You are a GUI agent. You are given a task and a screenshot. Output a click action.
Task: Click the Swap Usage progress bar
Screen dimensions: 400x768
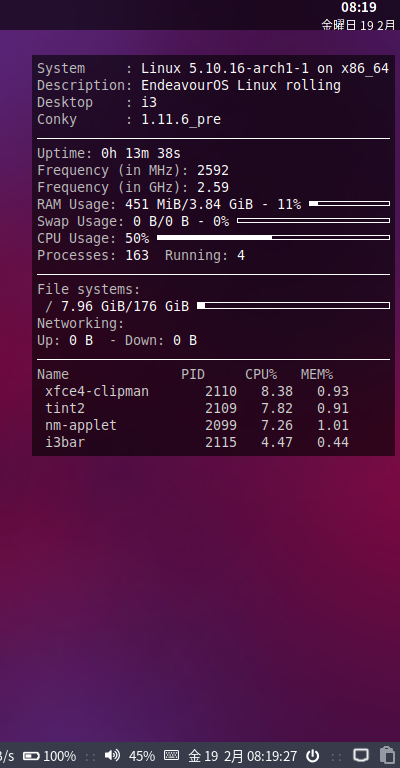[x=313, y=221]
